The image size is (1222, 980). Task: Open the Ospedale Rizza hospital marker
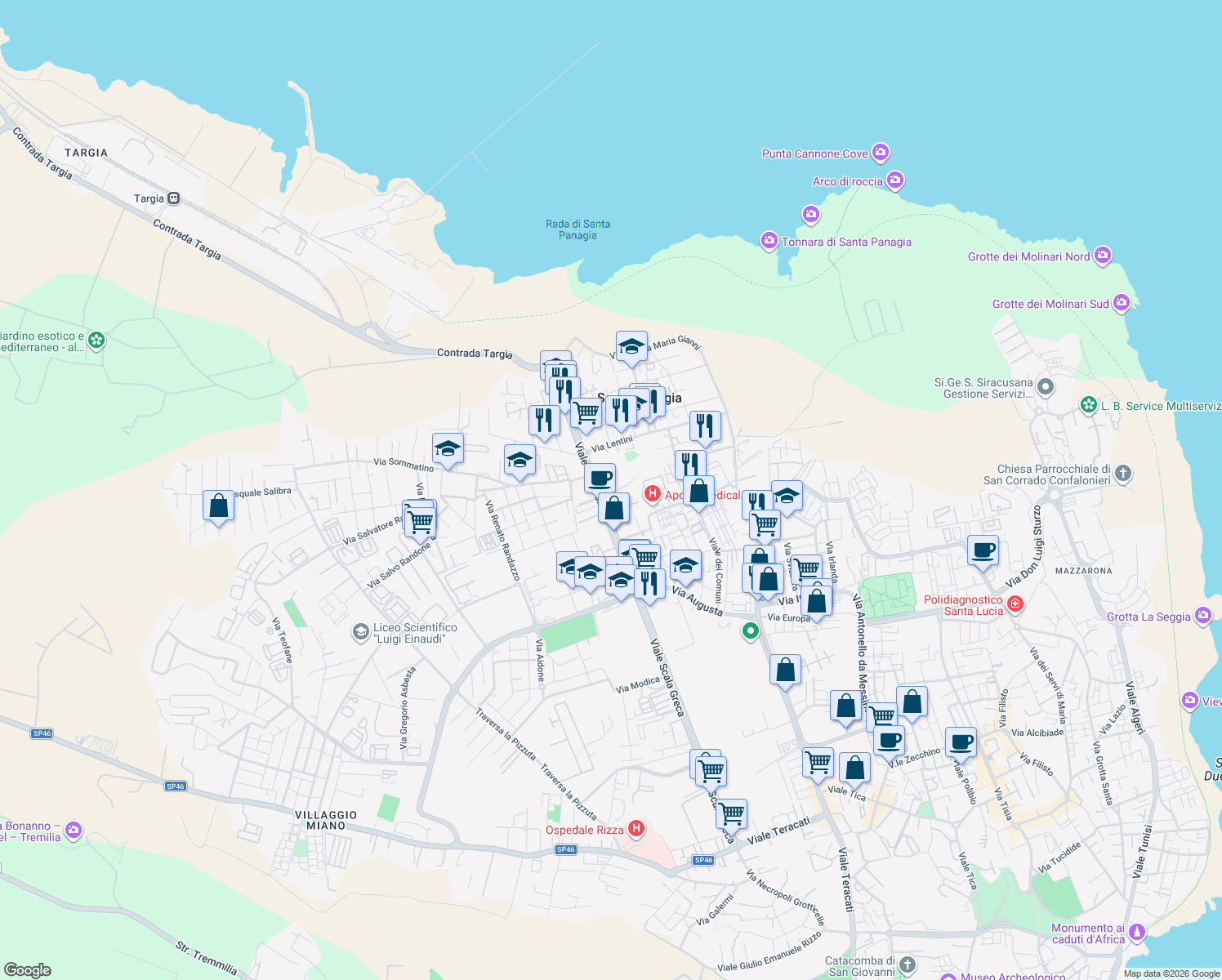coord(636,829)
